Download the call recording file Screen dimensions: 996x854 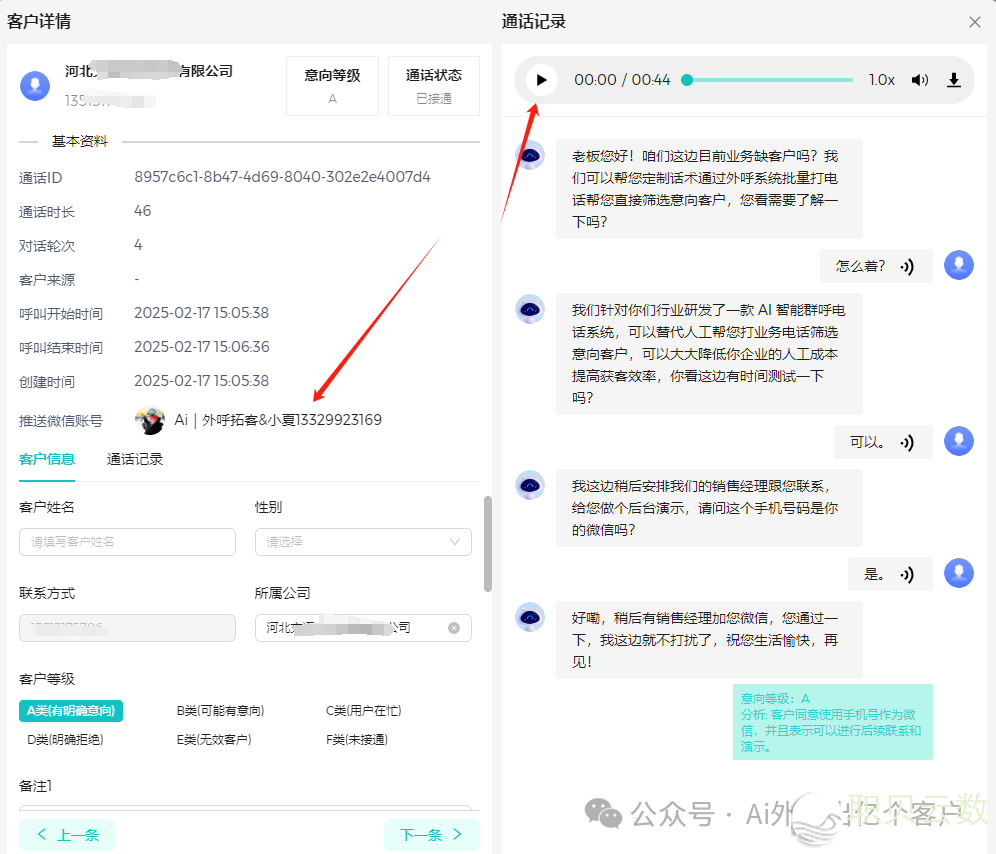tap(954, 80)
